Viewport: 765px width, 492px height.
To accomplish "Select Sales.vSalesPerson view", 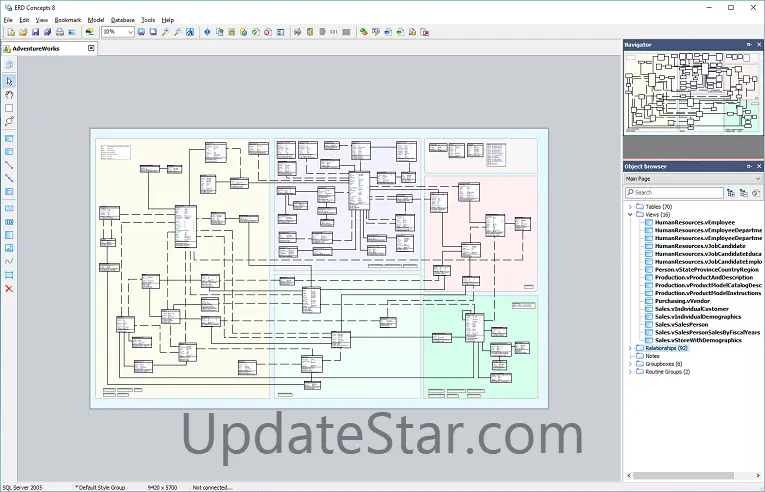I will tap(681, 325).
